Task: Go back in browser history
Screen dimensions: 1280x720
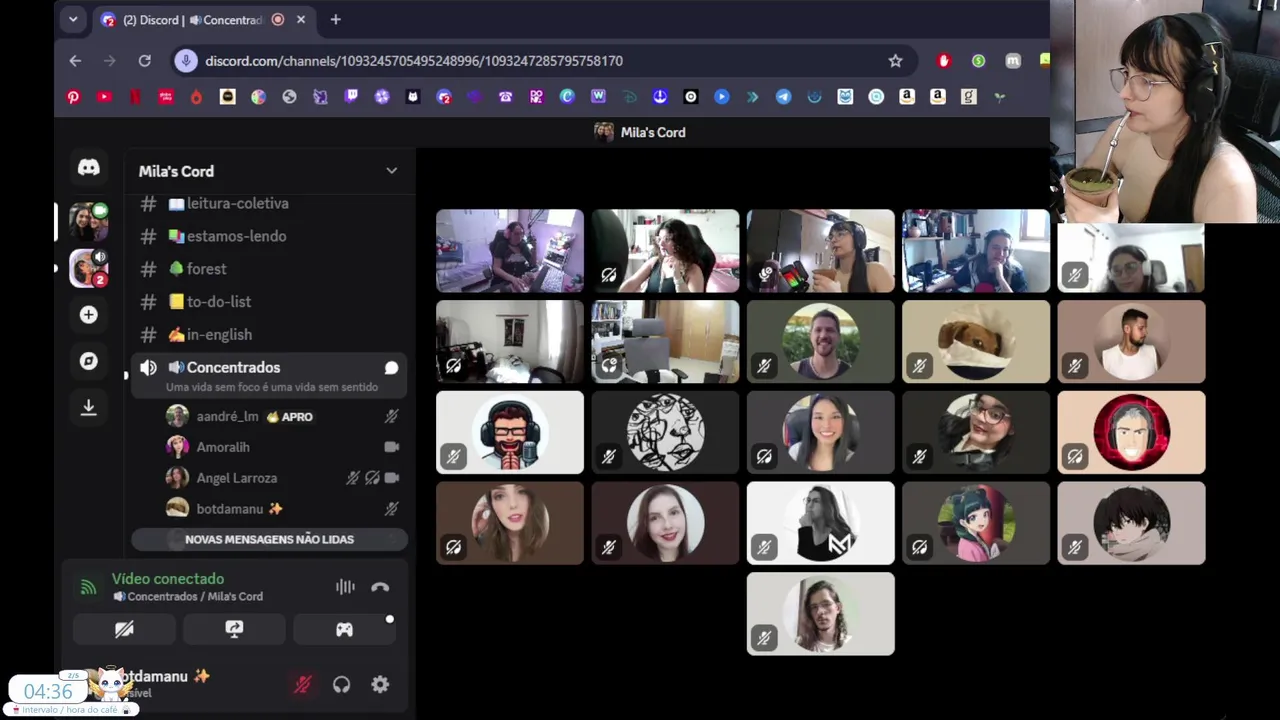Action: click(75, 61)
